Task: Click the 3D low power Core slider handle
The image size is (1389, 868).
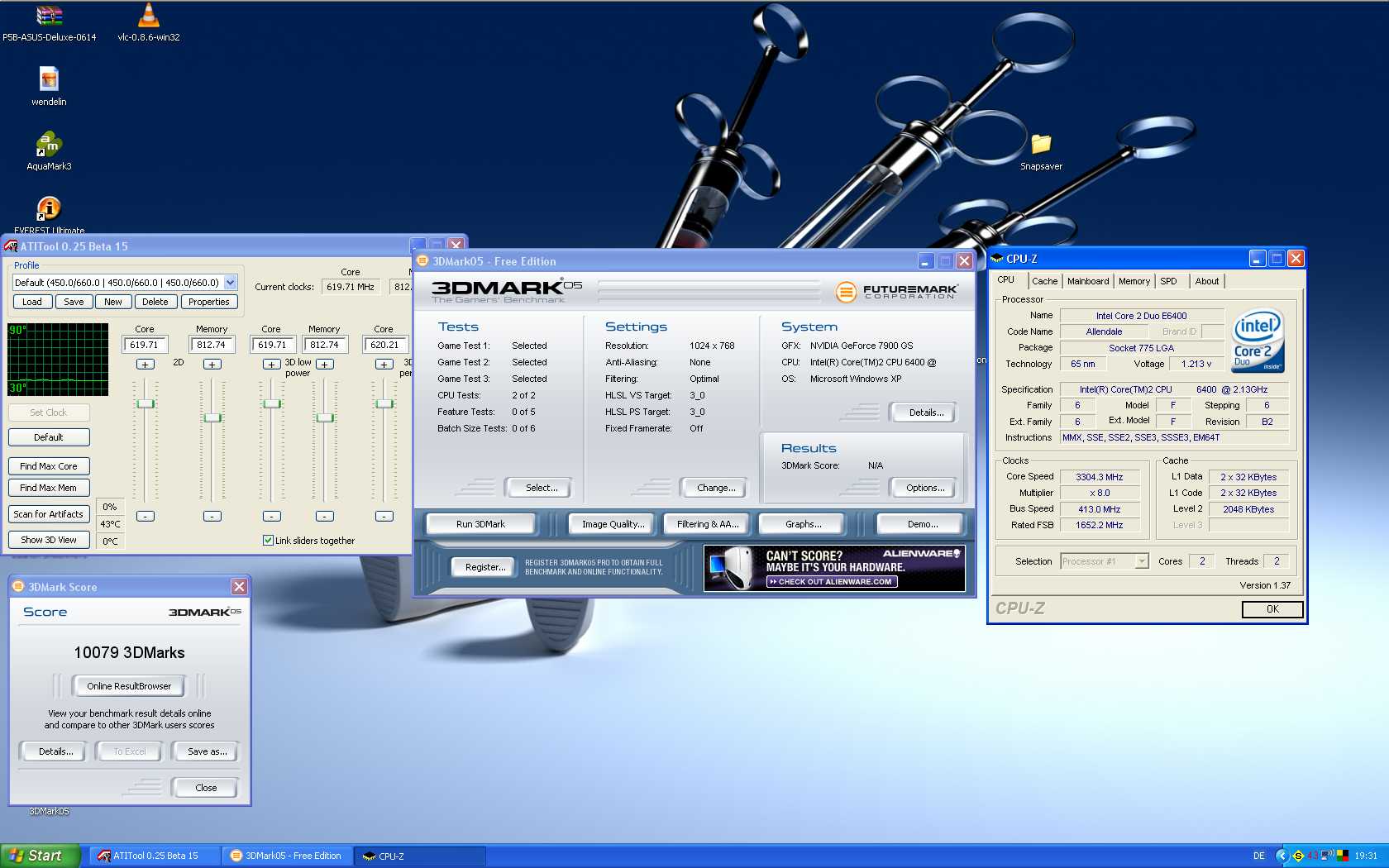Action: coord(272,403)
